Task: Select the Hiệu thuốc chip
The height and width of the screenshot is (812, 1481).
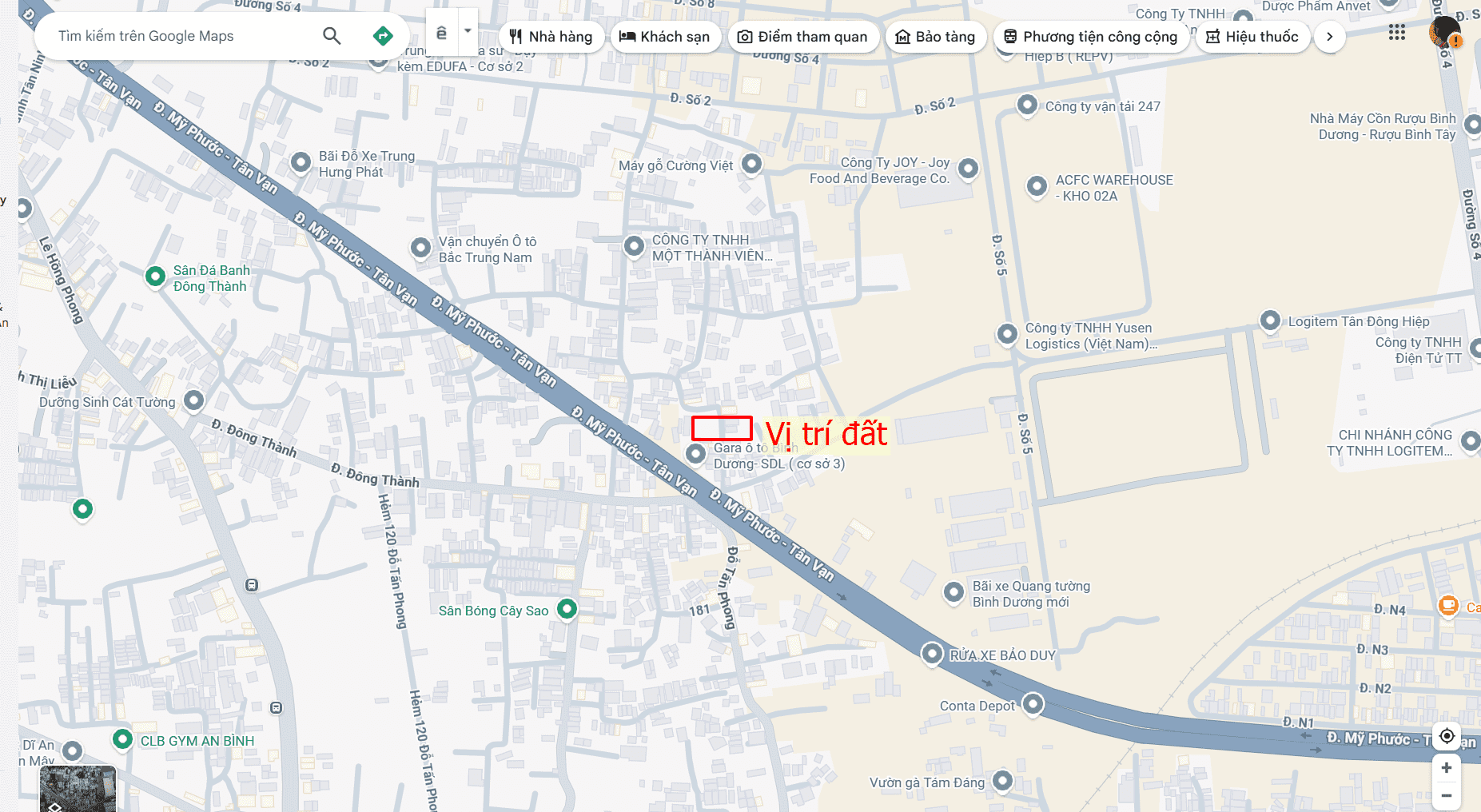Action: point(1252,37)
